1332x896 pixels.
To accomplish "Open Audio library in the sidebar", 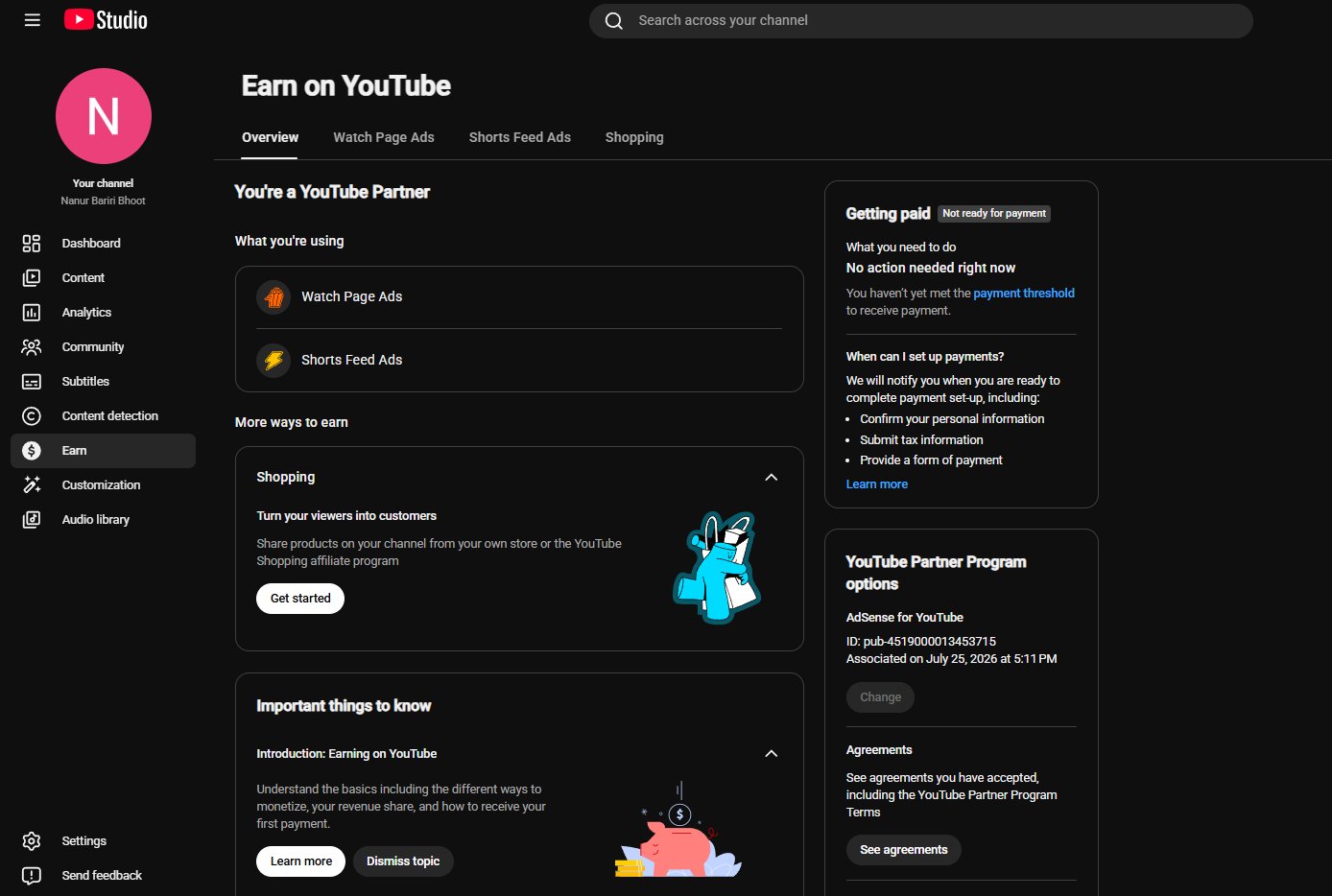I will (103, 520).
